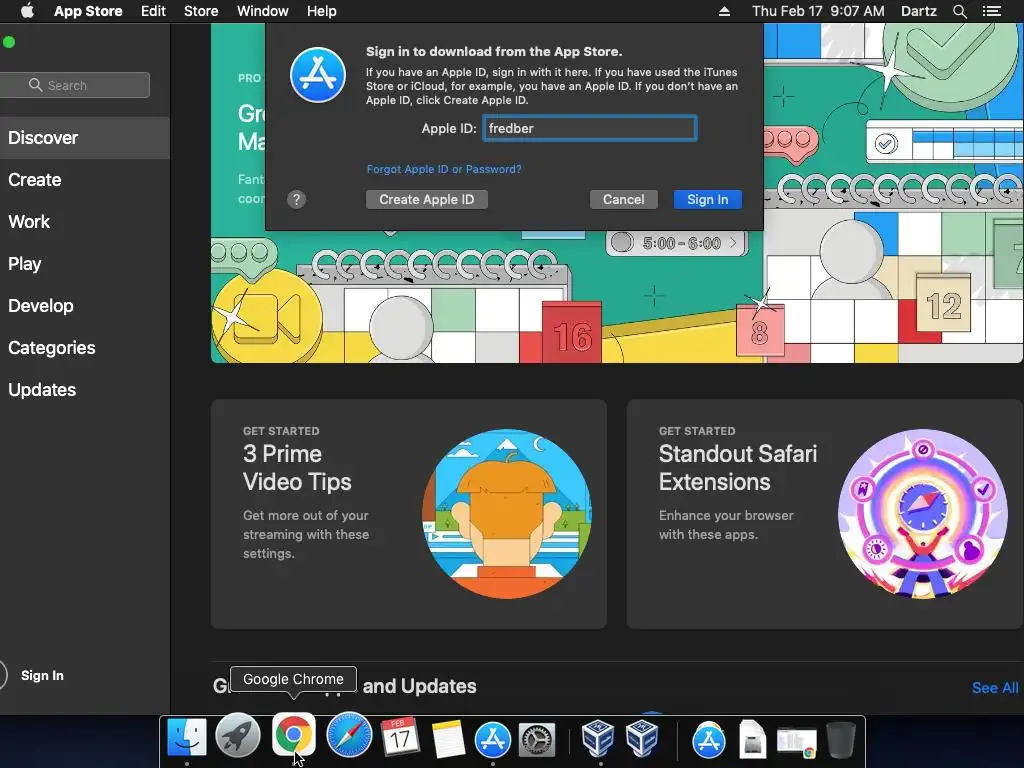Open Spotlight search in the menu bar
Image resolution: width=1024 pixels, height=768 pixels.
[959, 11]
